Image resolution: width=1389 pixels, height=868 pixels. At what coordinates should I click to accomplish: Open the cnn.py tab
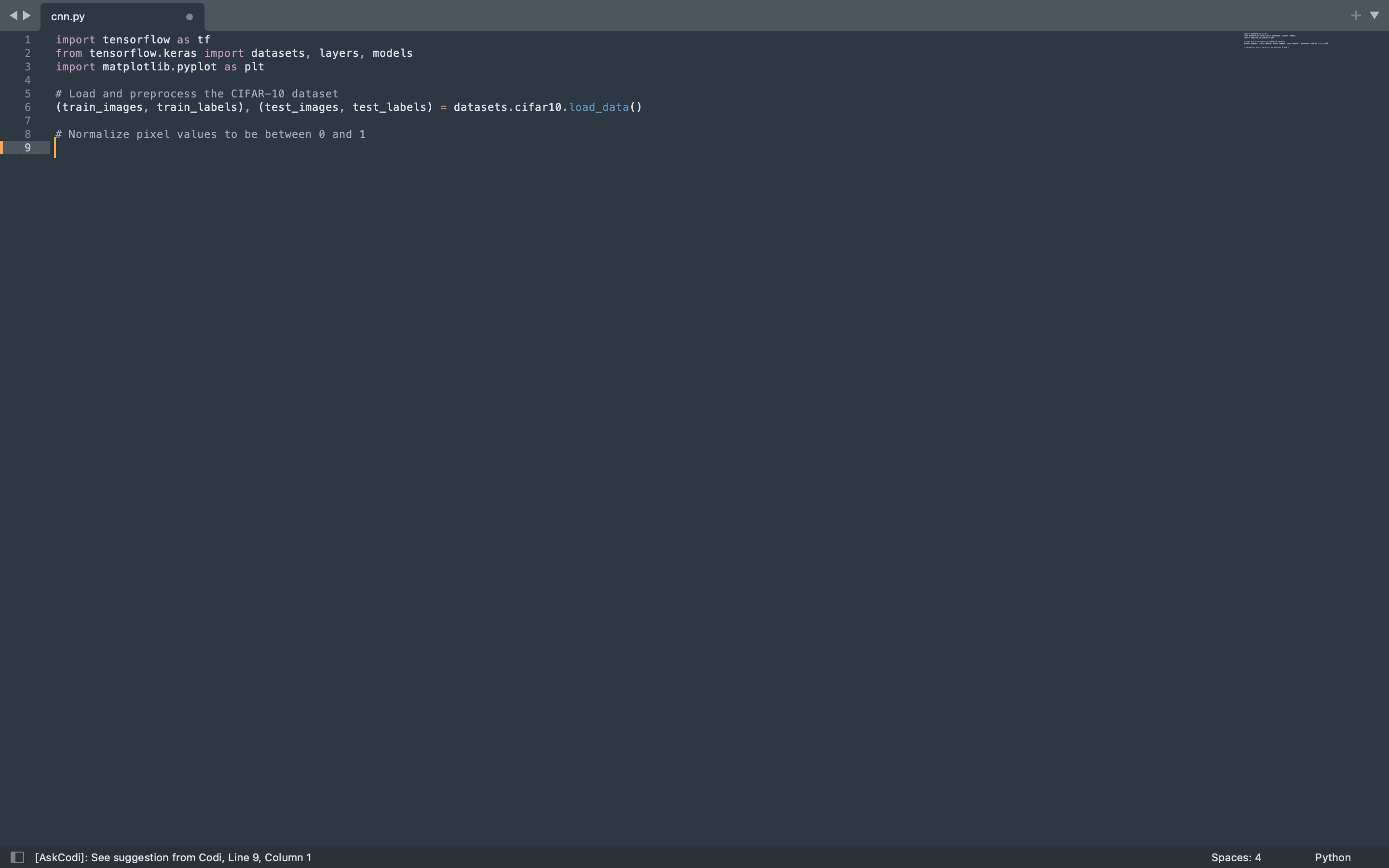122,17
